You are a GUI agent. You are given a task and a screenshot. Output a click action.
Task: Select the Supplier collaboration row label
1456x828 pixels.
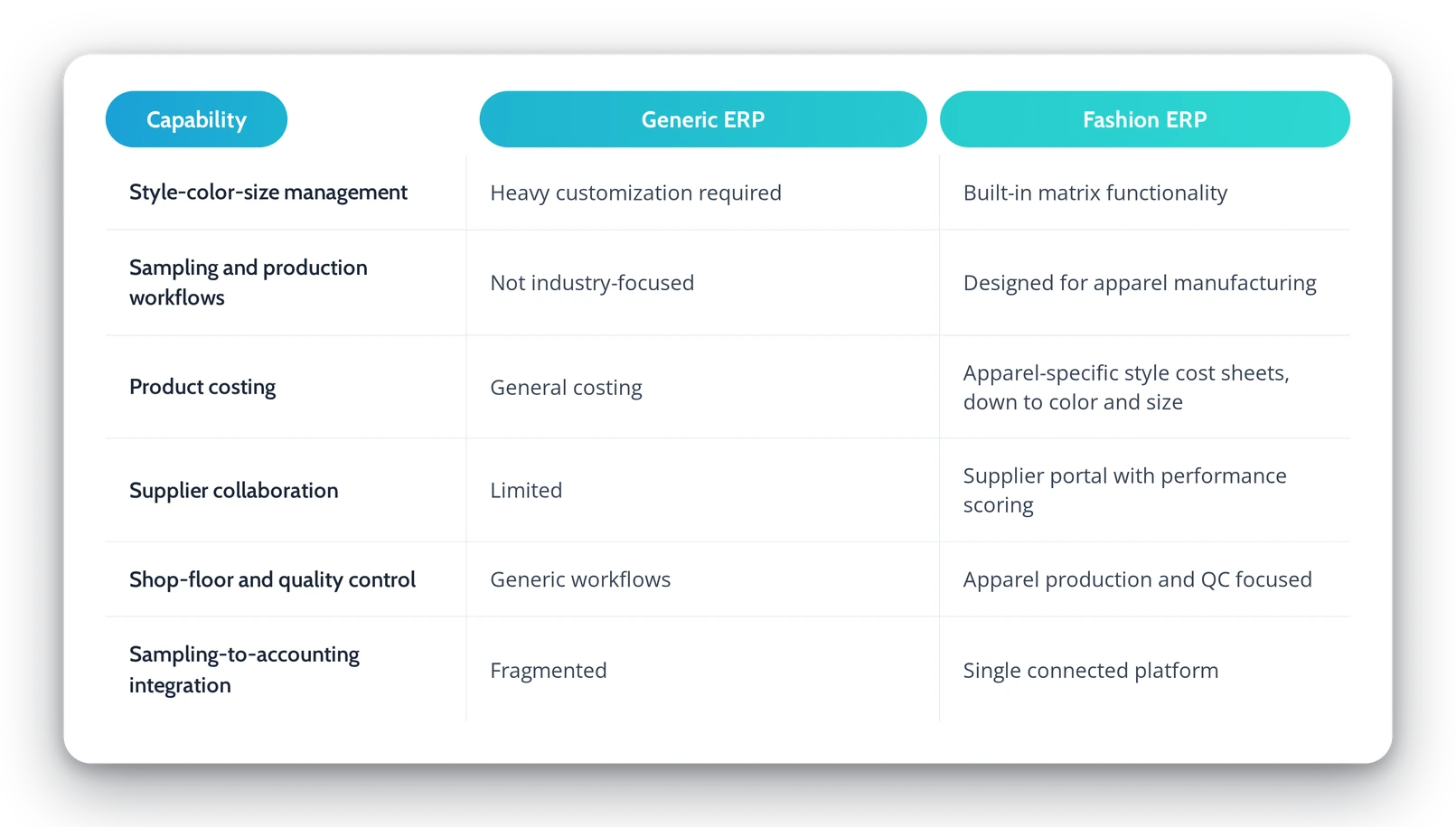click(x=234, y=490)
